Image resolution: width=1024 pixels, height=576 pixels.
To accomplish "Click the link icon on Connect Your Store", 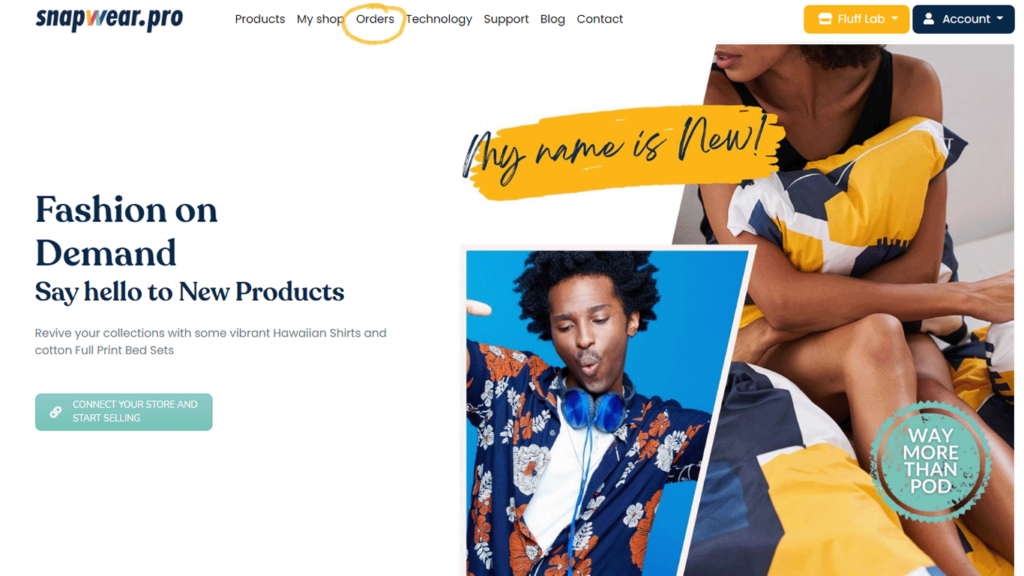I will tap(56, 411).
